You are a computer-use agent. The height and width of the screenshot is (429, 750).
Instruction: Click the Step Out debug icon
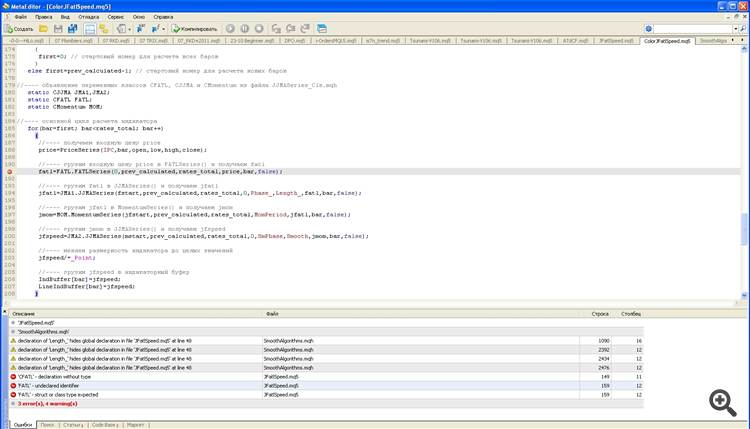305,29
